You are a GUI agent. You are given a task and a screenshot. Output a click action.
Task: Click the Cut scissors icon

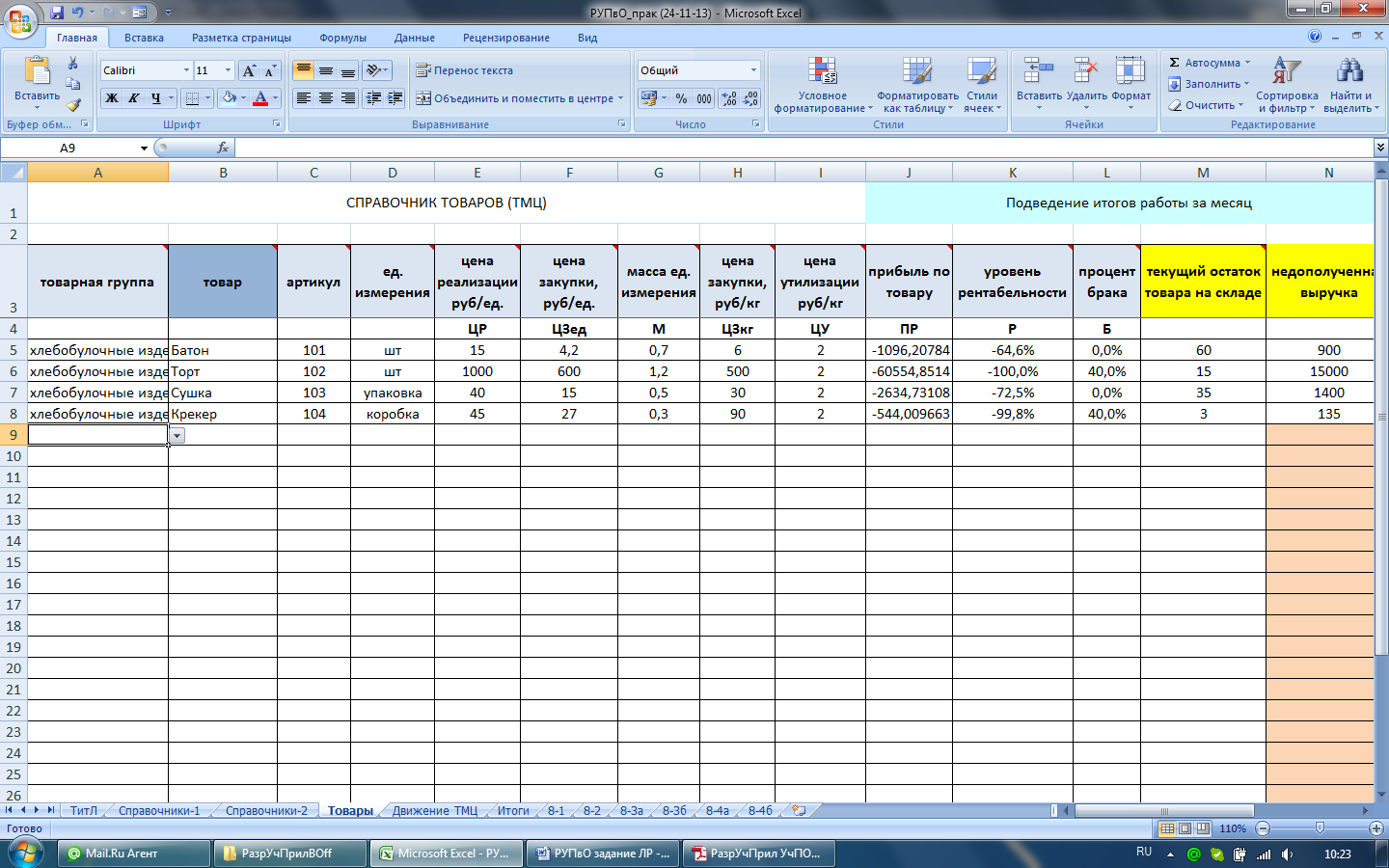(x=73, y=64)
